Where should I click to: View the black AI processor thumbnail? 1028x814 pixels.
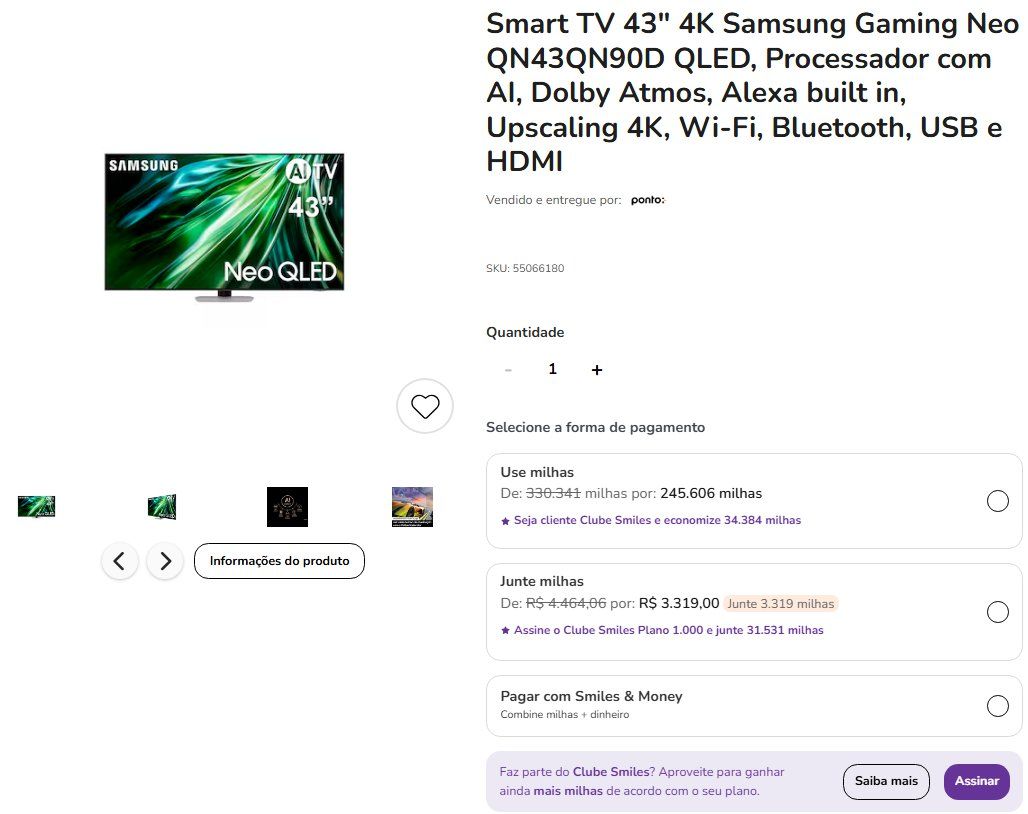pos(287,507)
